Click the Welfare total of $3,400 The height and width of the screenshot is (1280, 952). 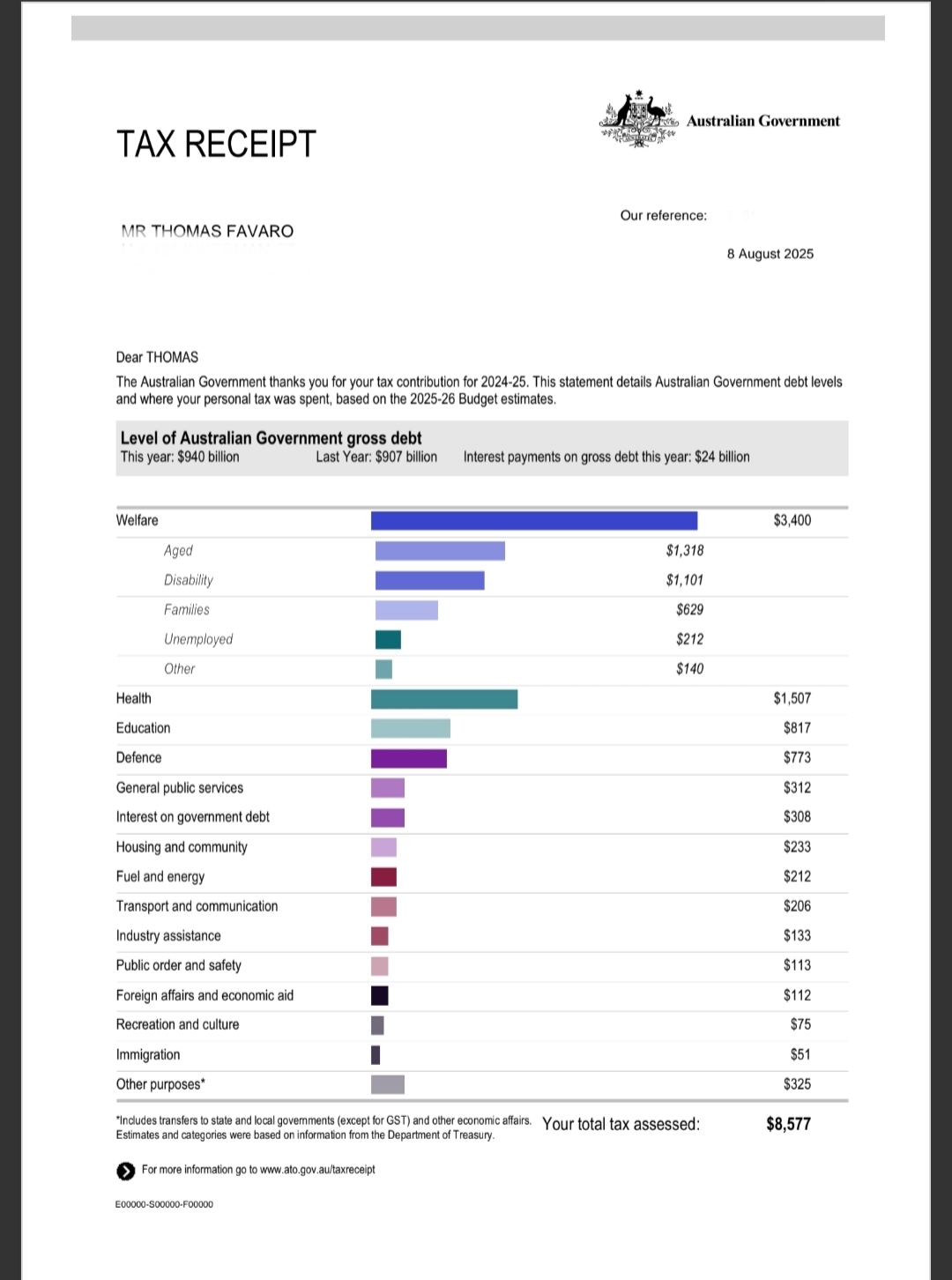792,520
